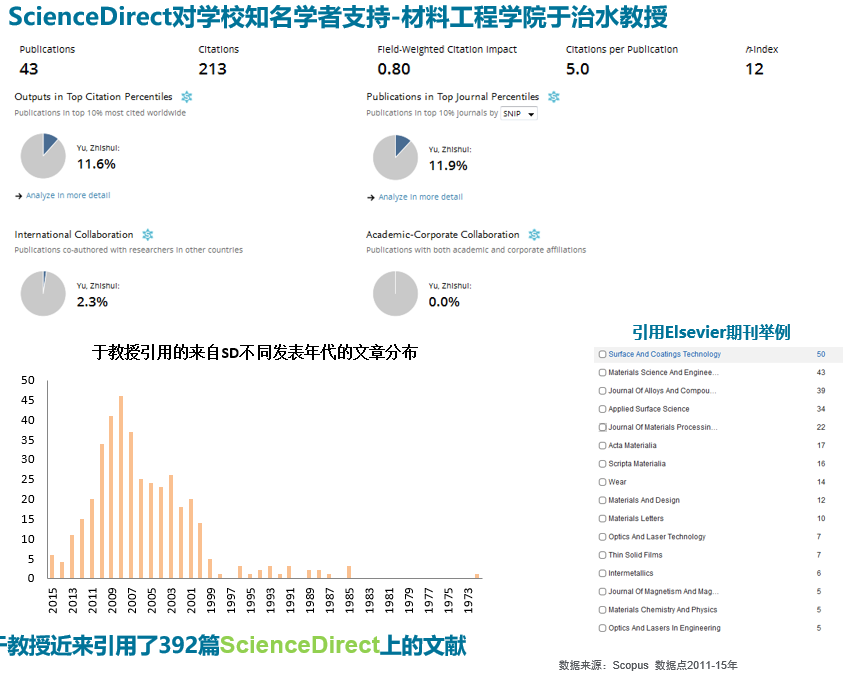The height and width of the screenshot is (675, 852).
Task: Tick the Acta Materialia checkbox
Action: click(x=602, y=446)
